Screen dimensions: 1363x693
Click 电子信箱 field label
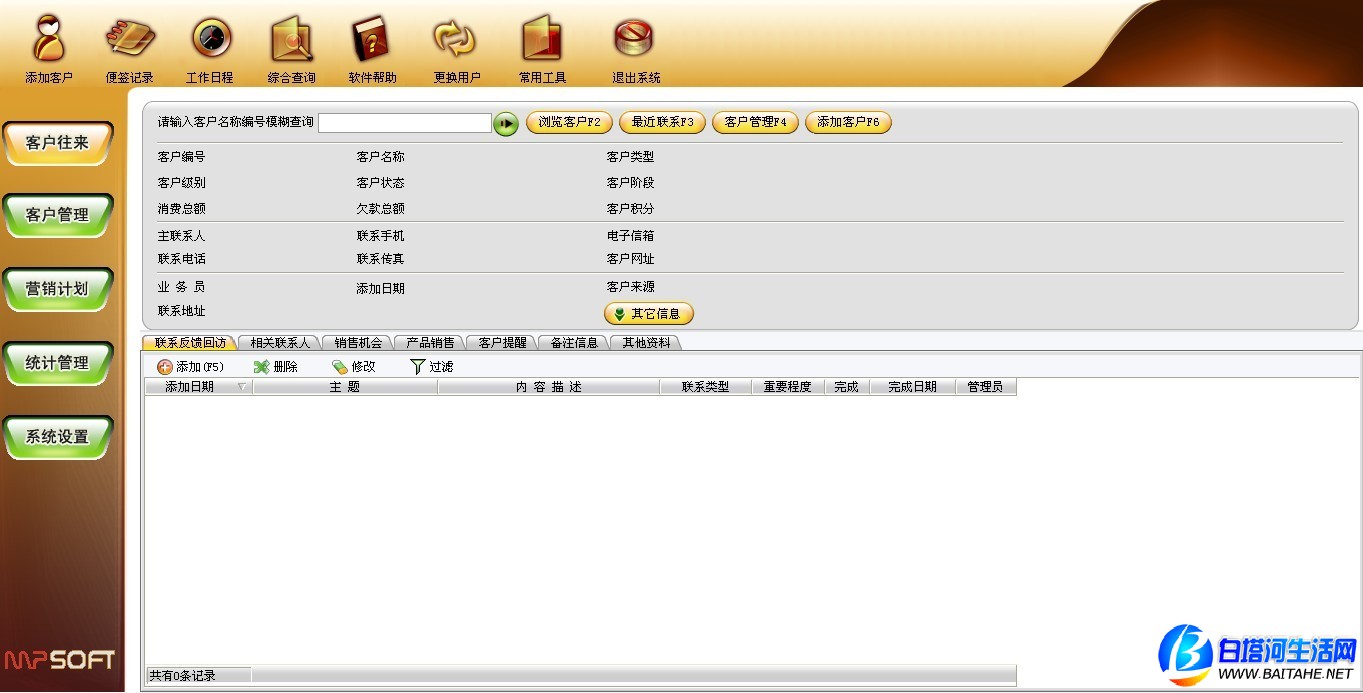[x=630, y=236]
